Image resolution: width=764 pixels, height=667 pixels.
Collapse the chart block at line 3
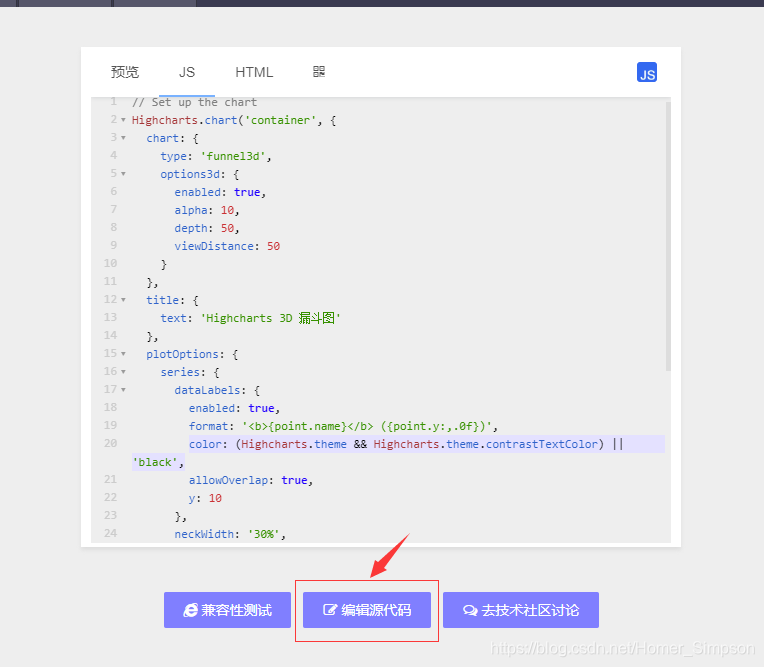coord(123,138)
